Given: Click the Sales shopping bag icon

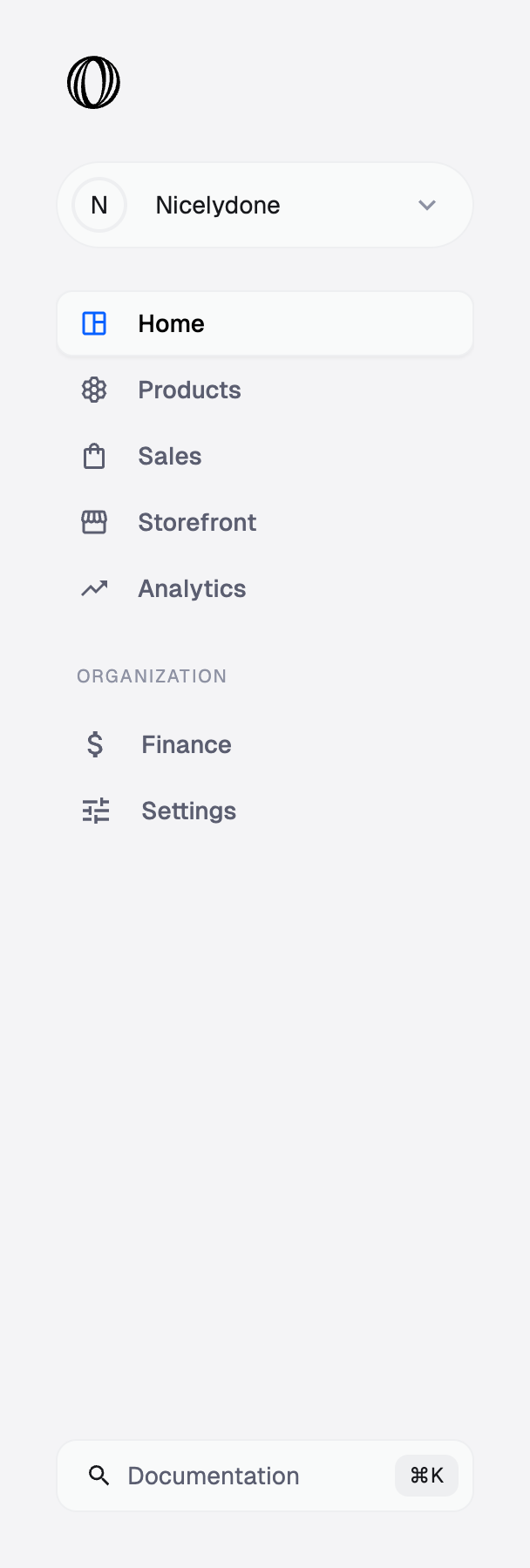Looking at the screenshot, I should click(x=93, y=456).
